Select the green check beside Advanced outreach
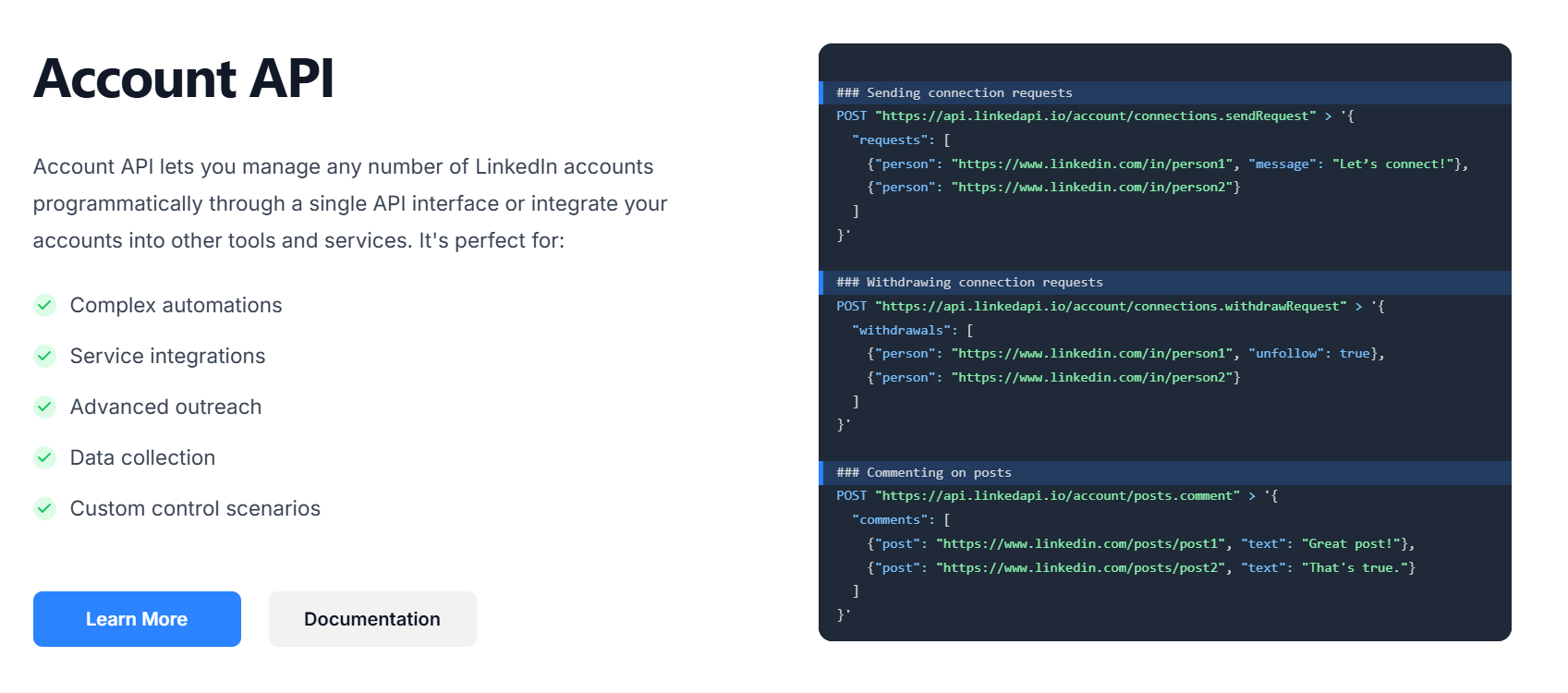Image resolution: width=1568 pixels, height=693 pixels. point(44,407)
